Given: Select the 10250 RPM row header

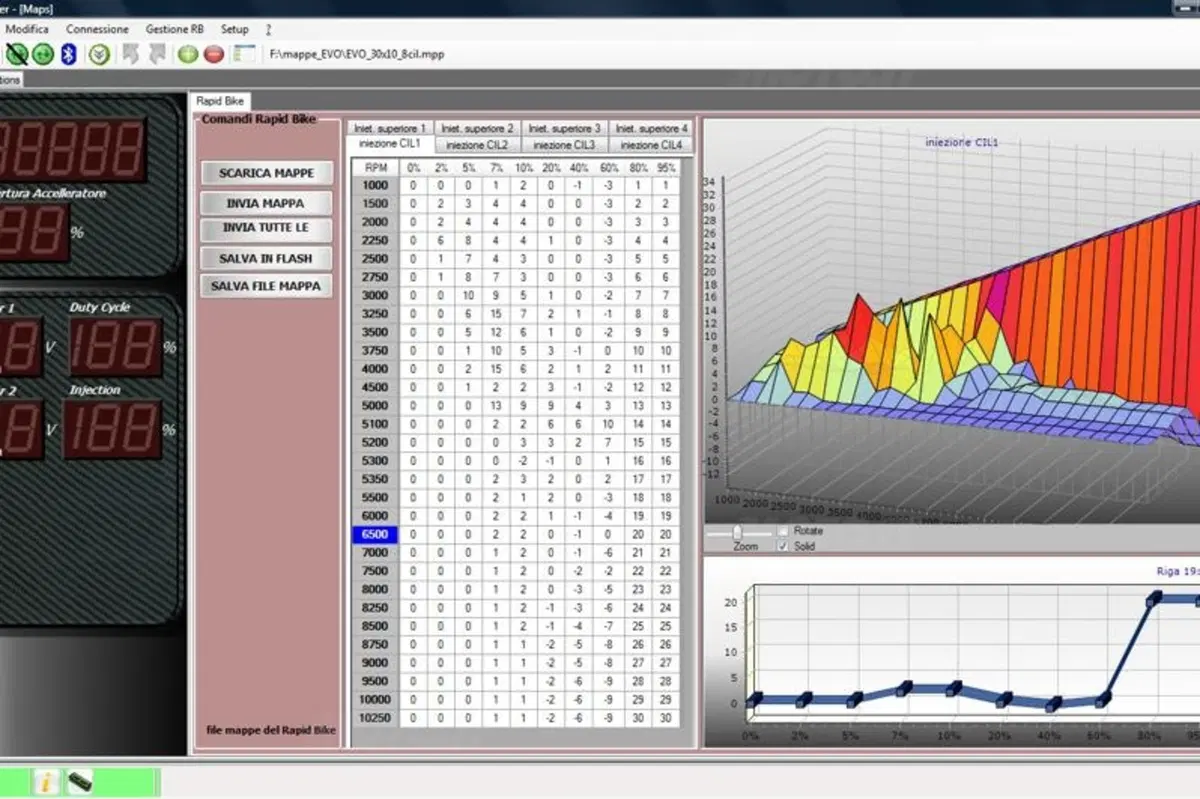Looking at the screenshot, I should point(375,718).
